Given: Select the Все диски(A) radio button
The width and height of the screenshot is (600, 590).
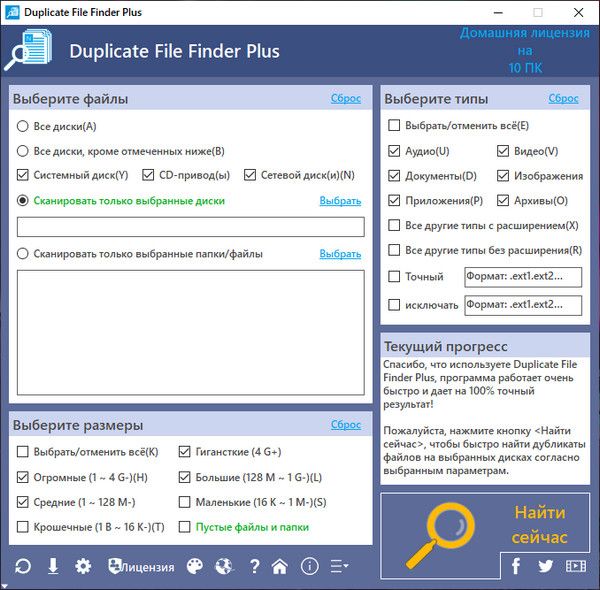Looking at the screenshot, I should (23, 126).
